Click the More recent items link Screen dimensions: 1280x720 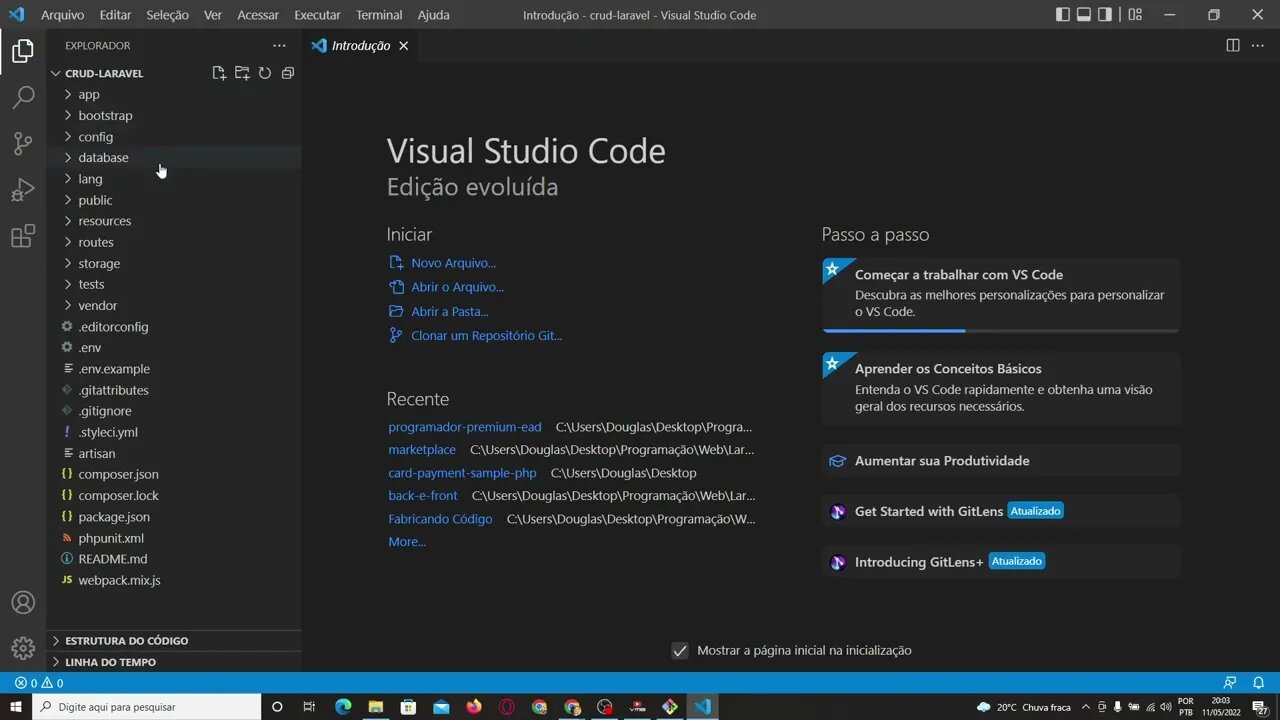tap(407, 542)
